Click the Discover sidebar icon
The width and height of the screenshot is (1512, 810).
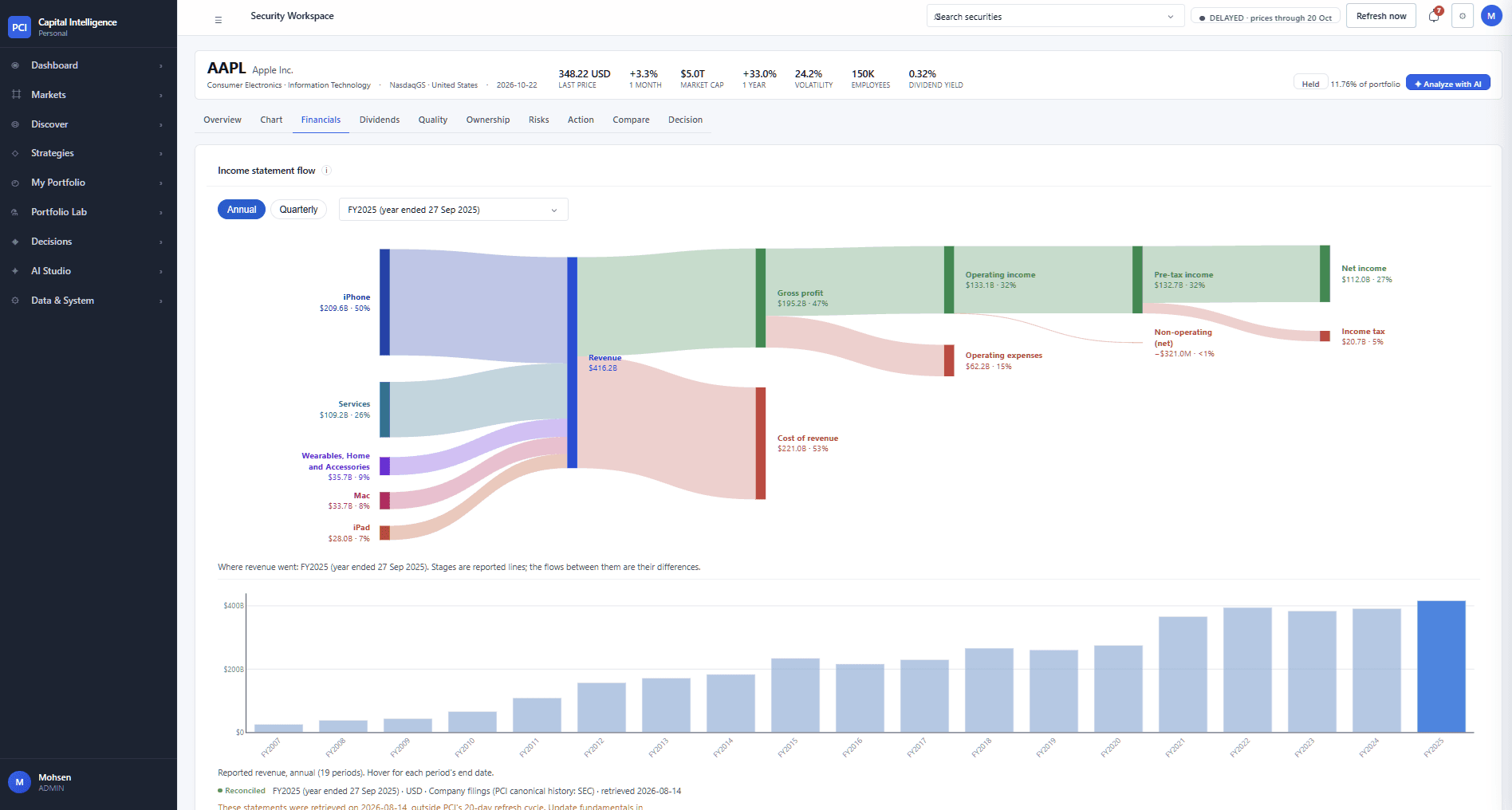tap(15, 124)
